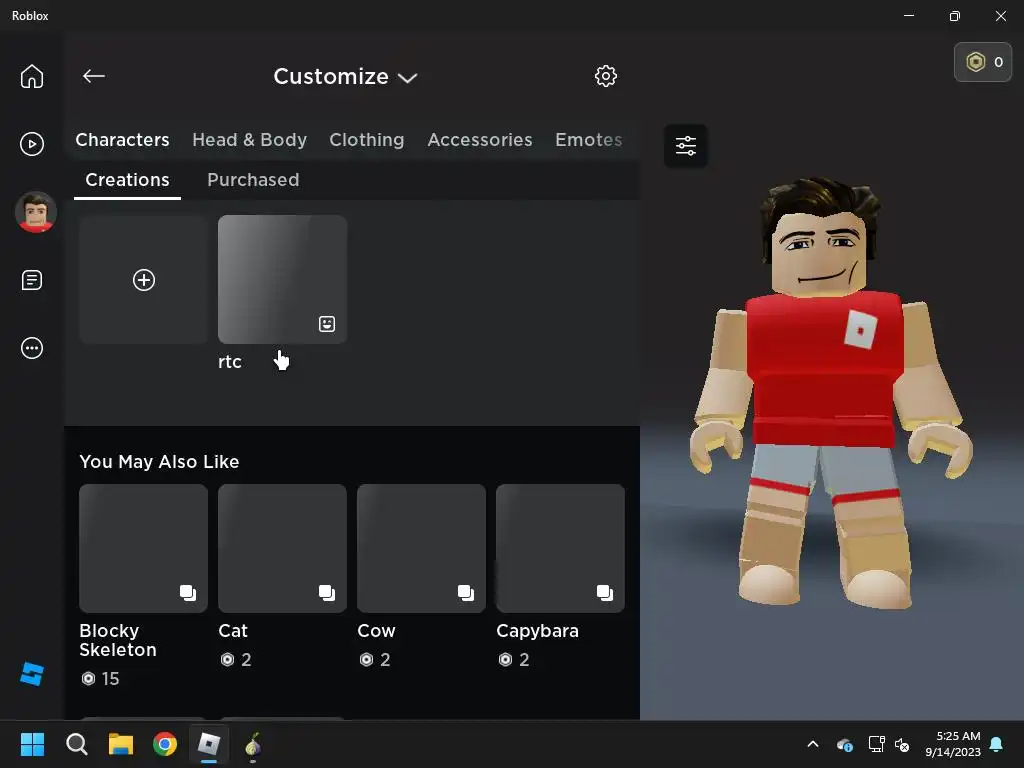Click Blocky Skeleton's 15 Robux price
The image size is (1024, 768).
coord(100,679)
